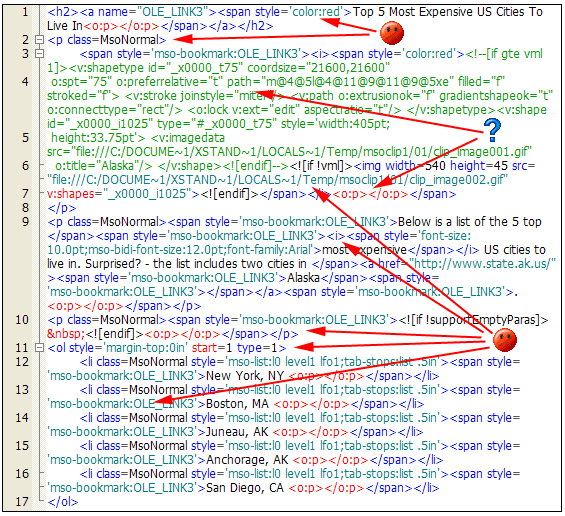Click the 'margin-top:0in' style value
565x516 pixels.
tap(145, 348)
